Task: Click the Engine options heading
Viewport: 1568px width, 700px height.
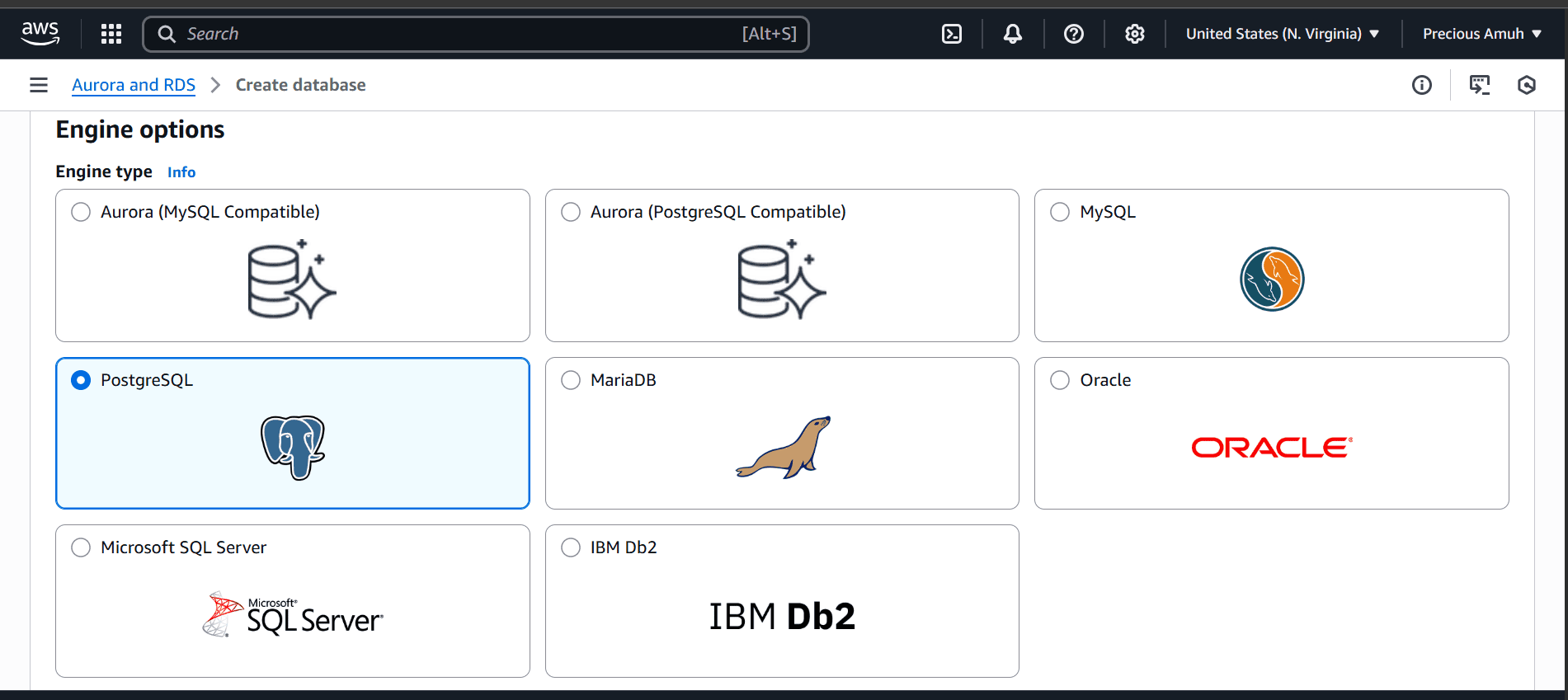Action: (x=140, y=129)
